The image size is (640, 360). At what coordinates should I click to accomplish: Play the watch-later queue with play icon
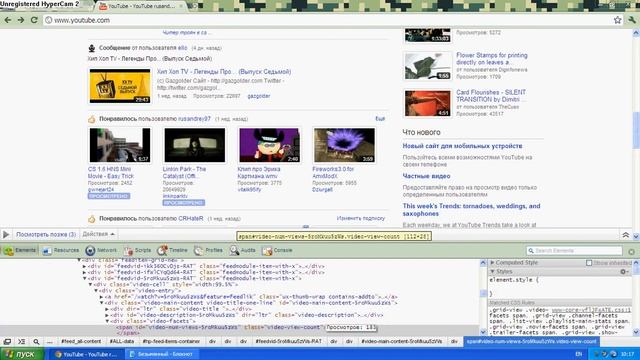[x=6, y=234]
